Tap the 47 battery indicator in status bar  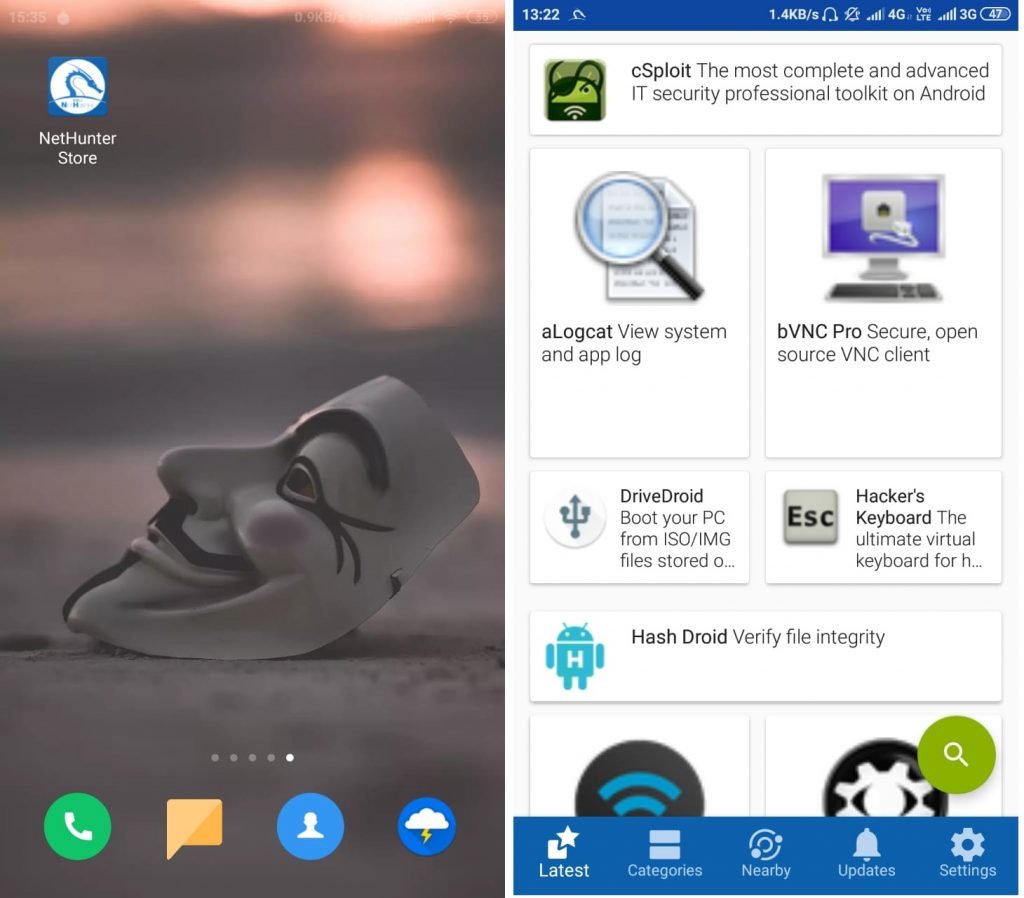pyautogui.click(x=995, y=14)
